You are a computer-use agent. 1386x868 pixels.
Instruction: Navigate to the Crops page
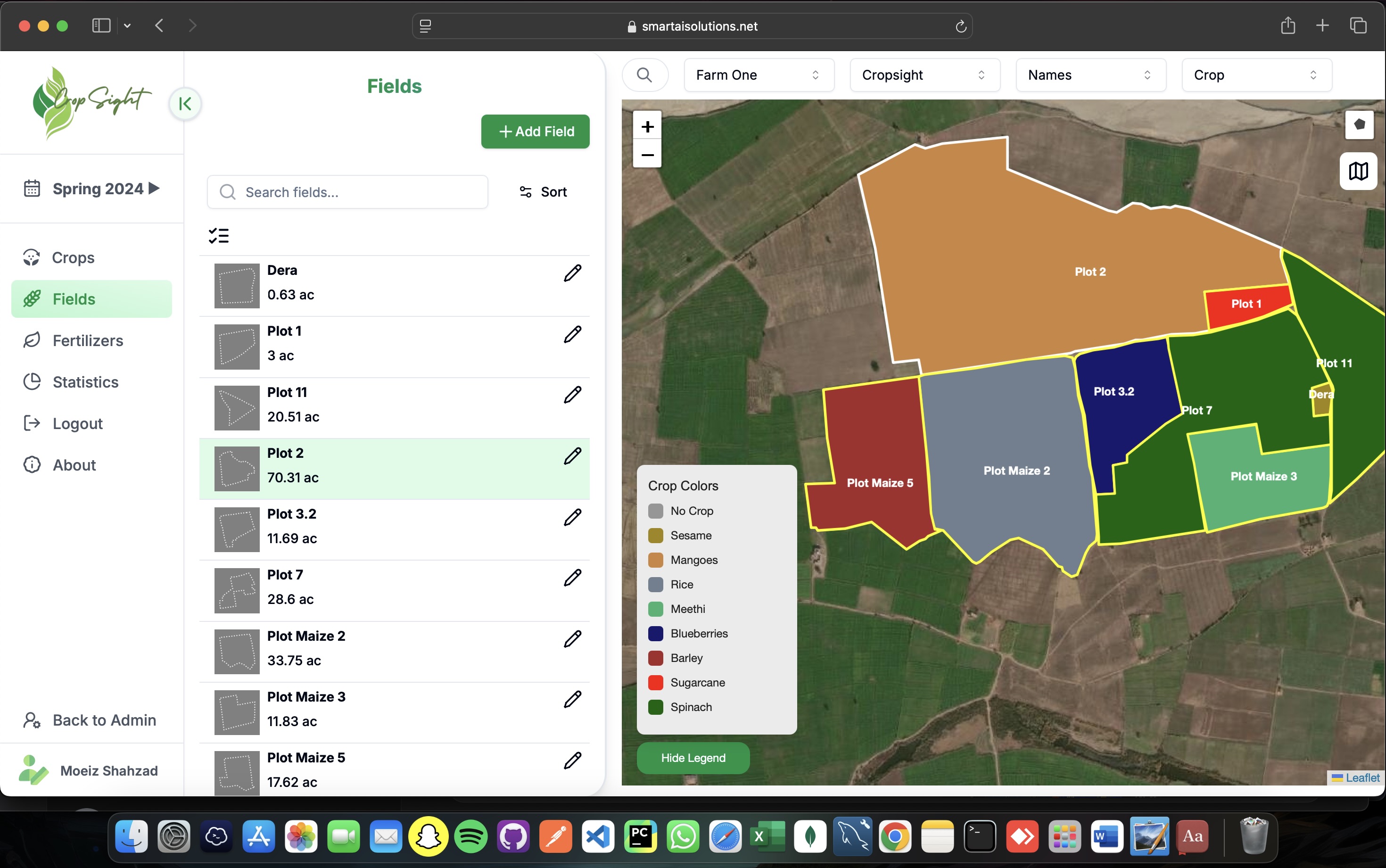(72, 257)
